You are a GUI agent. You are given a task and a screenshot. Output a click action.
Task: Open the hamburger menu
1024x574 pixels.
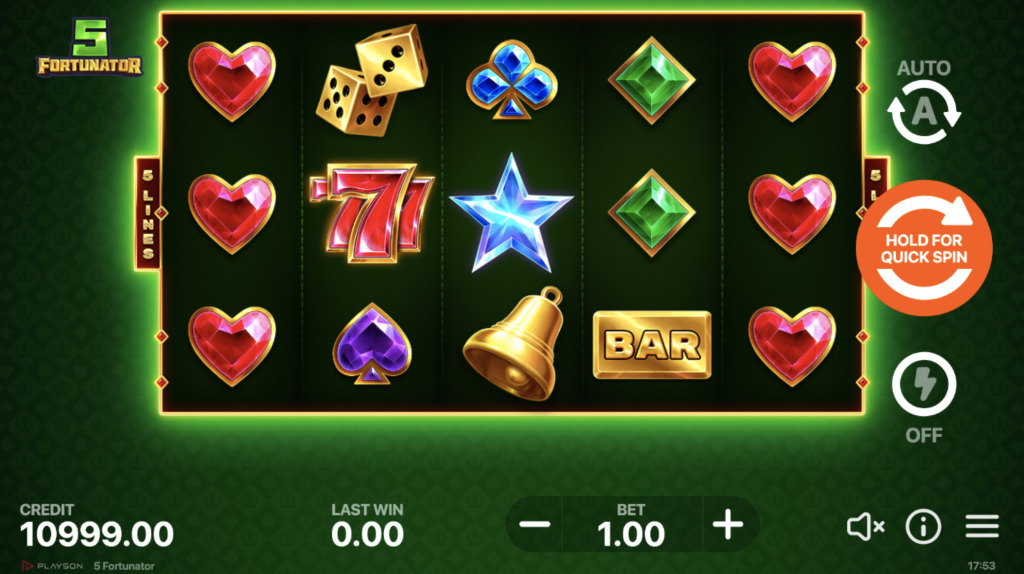[982, 526]
